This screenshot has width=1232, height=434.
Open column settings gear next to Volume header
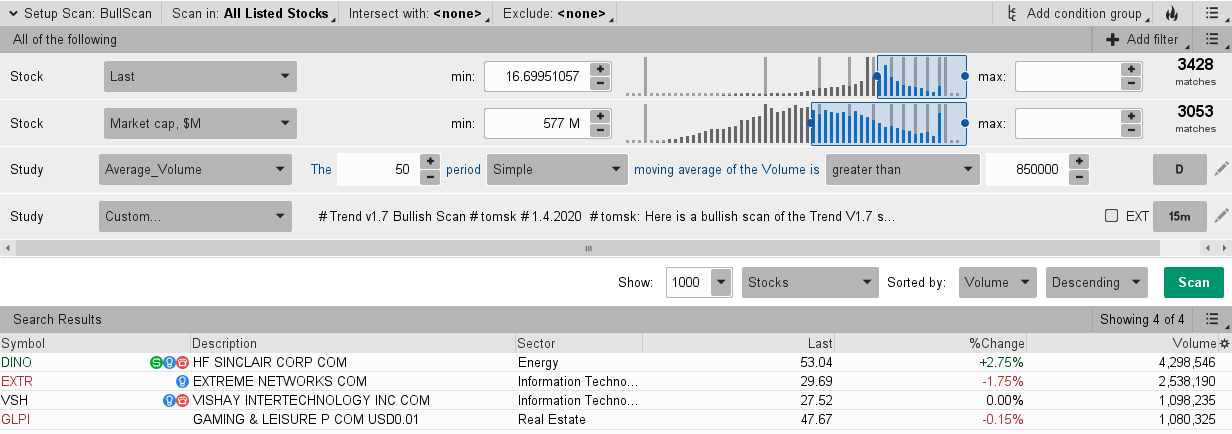[1224, 343]
